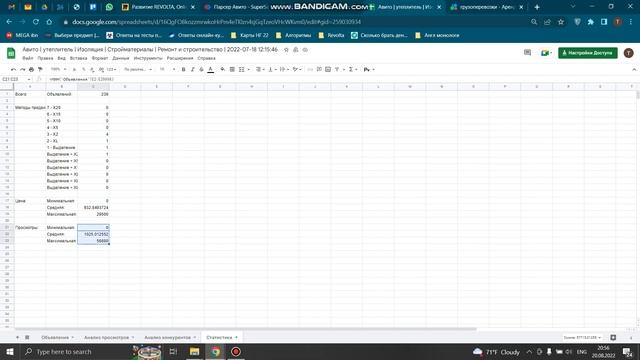Viewport: 640px width, 360px height.
Task: Open the Данные menu
Action: [x=121, y=58]
